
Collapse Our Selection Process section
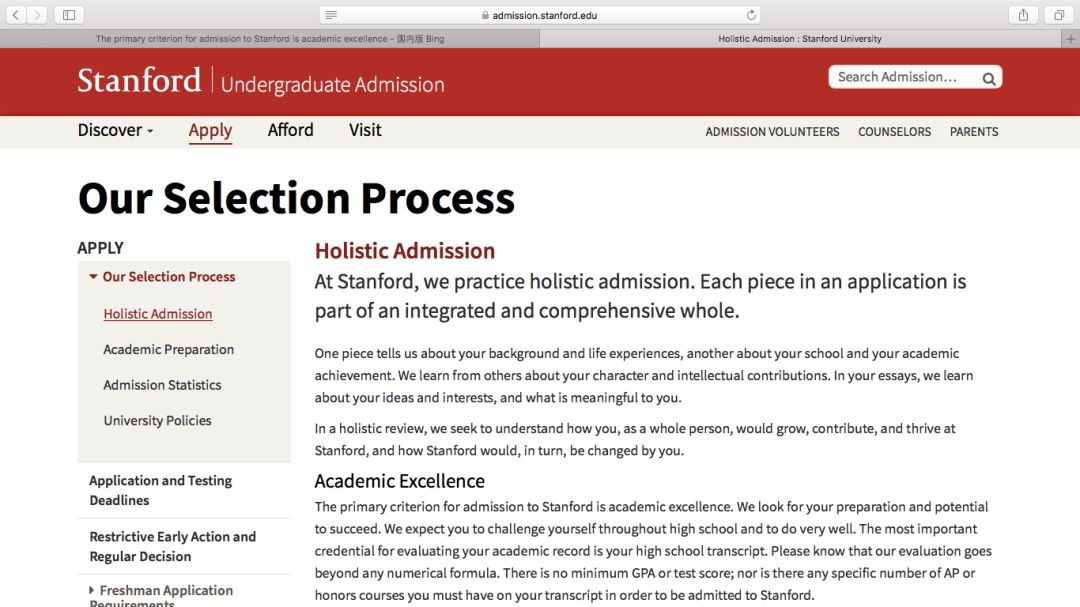pos(93,276)
